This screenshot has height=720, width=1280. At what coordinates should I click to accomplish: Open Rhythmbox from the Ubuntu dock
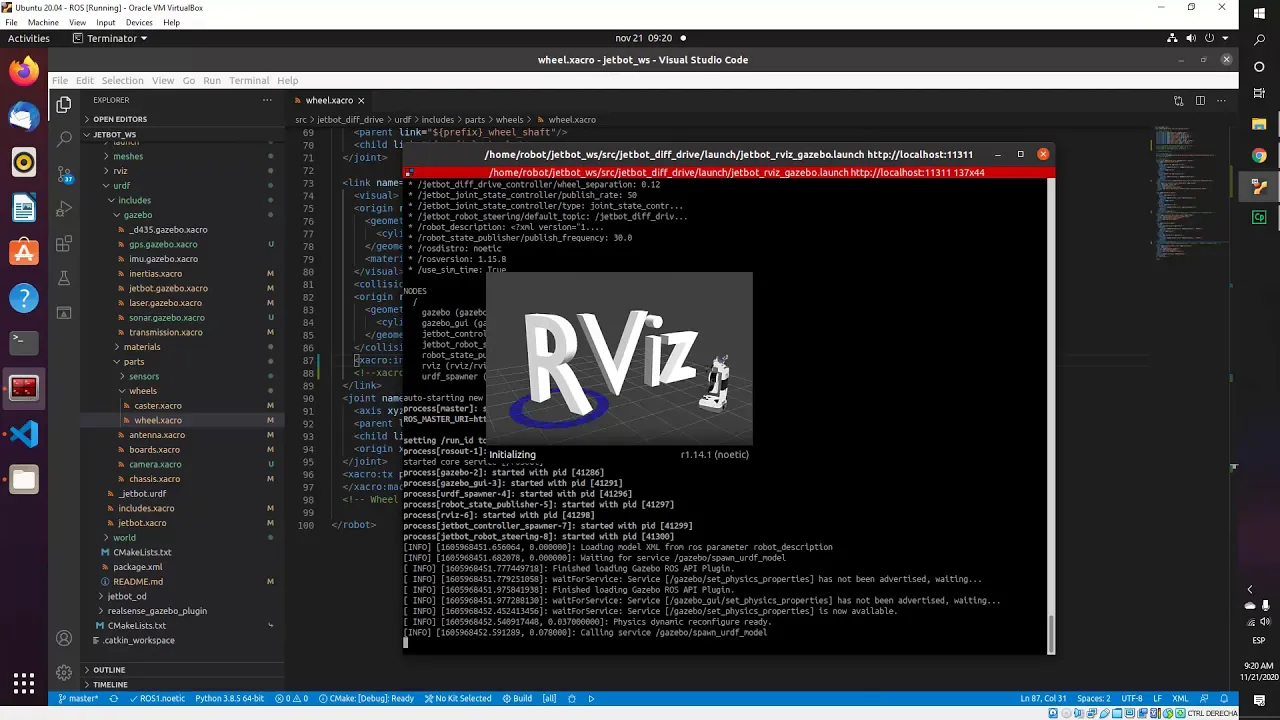[24, 162]
